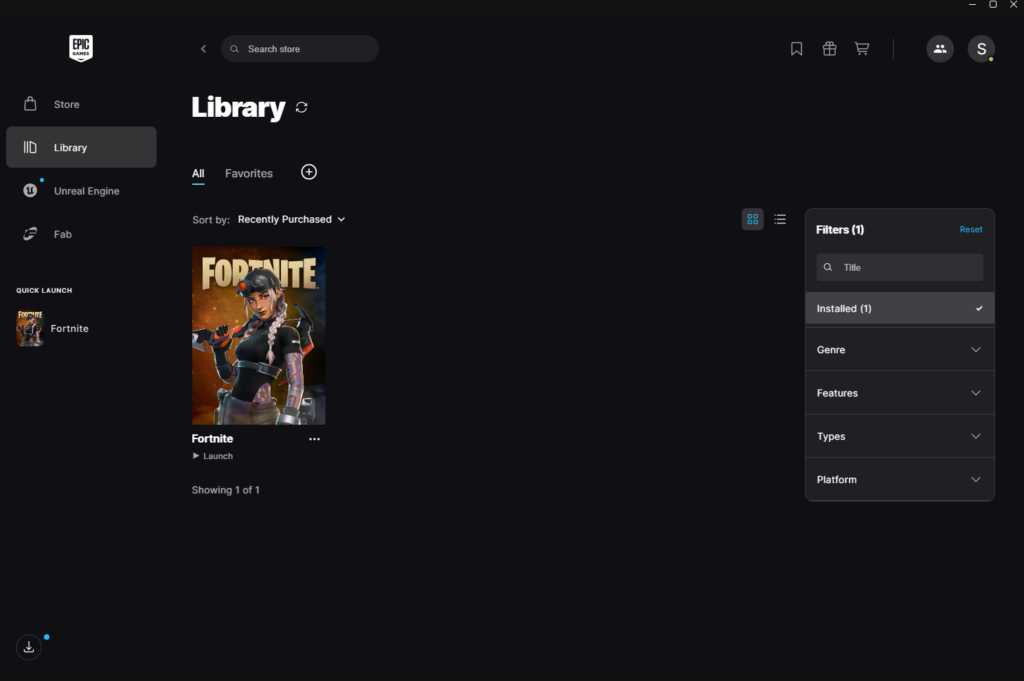Refresh the Library with refresh icon
Image resolution: width=1024 pixels, height=681 pixels.
click(x=301, y=107)
